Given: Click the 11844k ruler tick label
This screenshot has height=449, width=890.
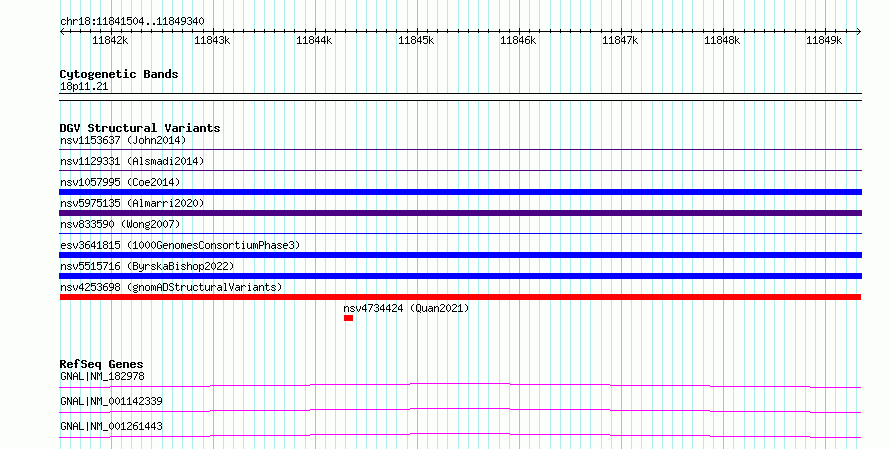Looking at the screenshot, I should [x=314, y=40].
